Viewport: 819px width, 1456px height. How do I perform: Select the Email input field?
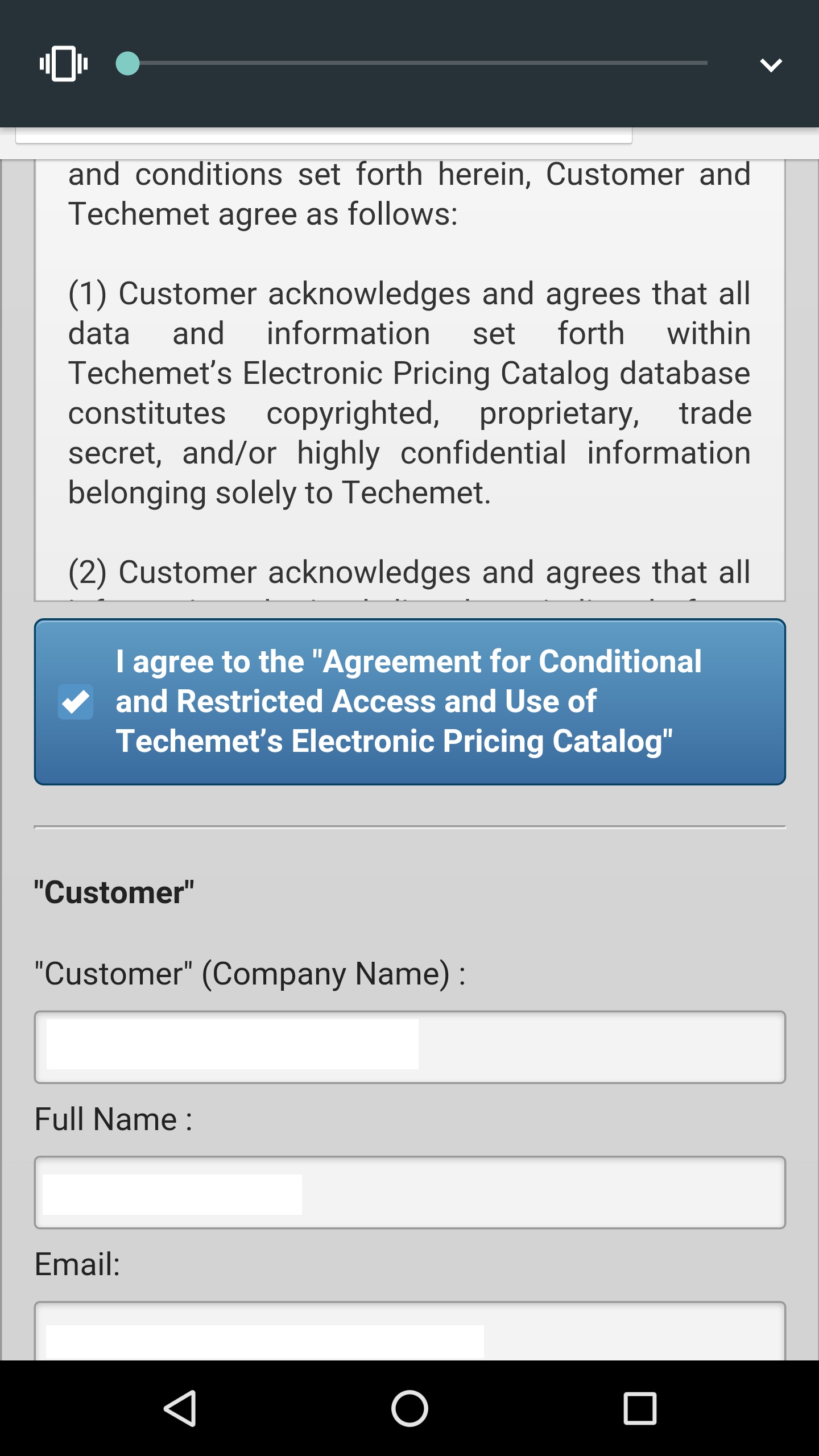click(x=409, y=1334)
